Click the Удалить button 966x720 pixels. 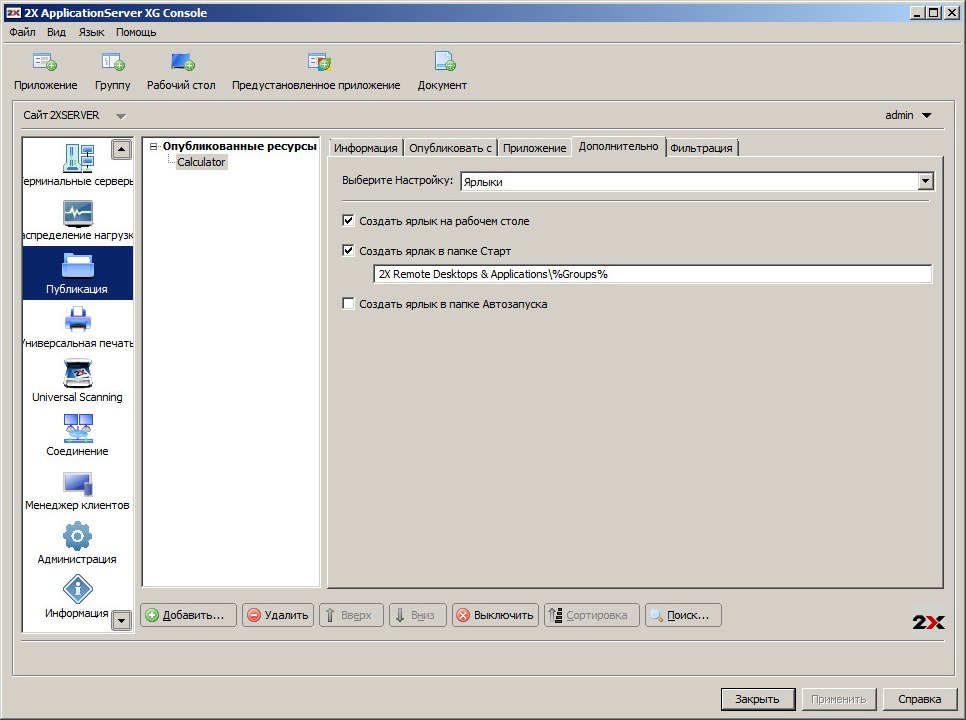(x=278, y=615)
